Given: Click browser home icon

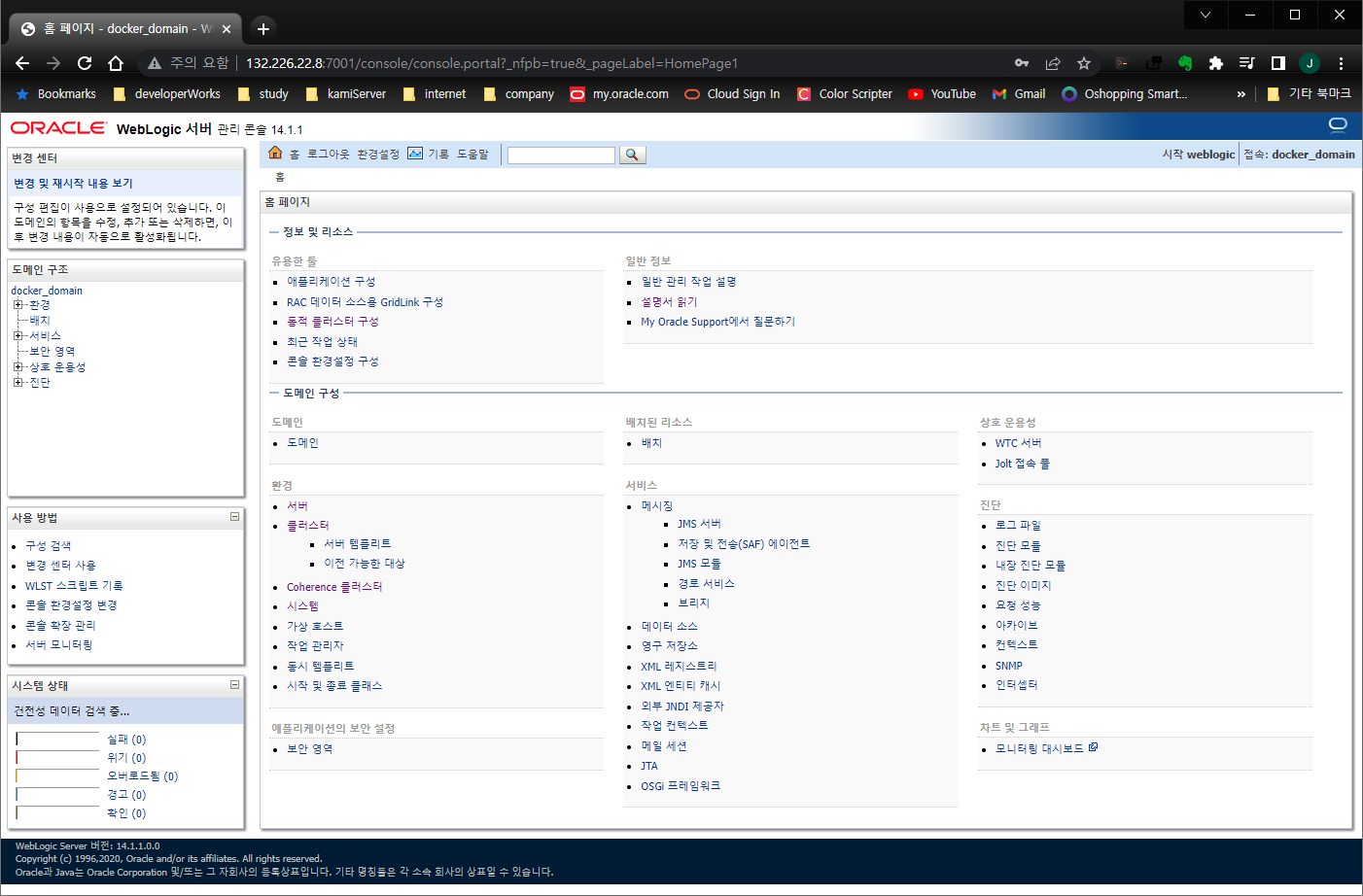Looking at the screenshot, I should point(116,63).
